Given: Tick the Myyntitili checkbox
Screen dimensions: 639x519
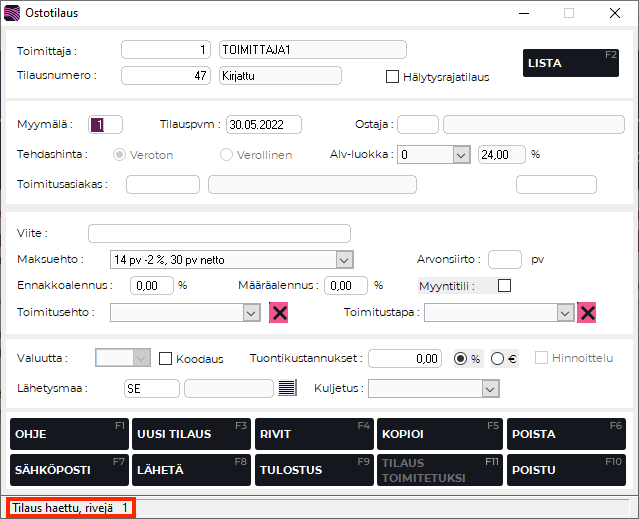Looking at the screenshot, I should point(504,285).
